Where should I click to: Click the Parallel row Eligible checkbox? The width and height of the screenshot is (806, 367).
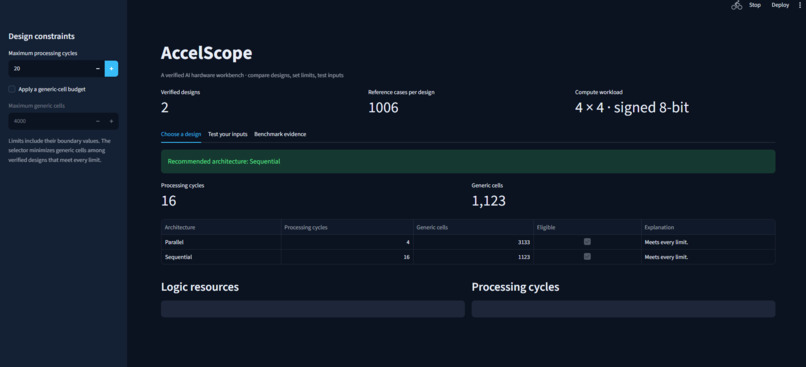(587, 242)
